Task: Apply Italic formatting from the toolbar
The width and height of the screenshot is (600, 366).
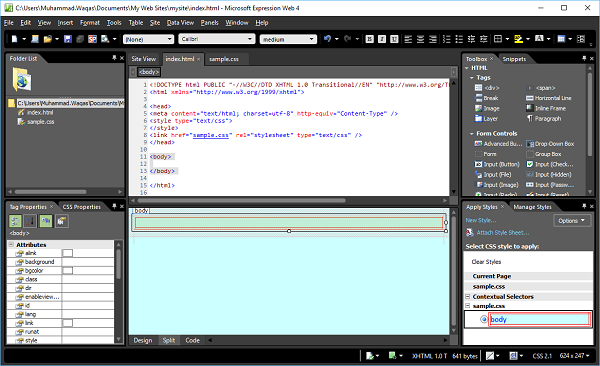Action: 382,39
